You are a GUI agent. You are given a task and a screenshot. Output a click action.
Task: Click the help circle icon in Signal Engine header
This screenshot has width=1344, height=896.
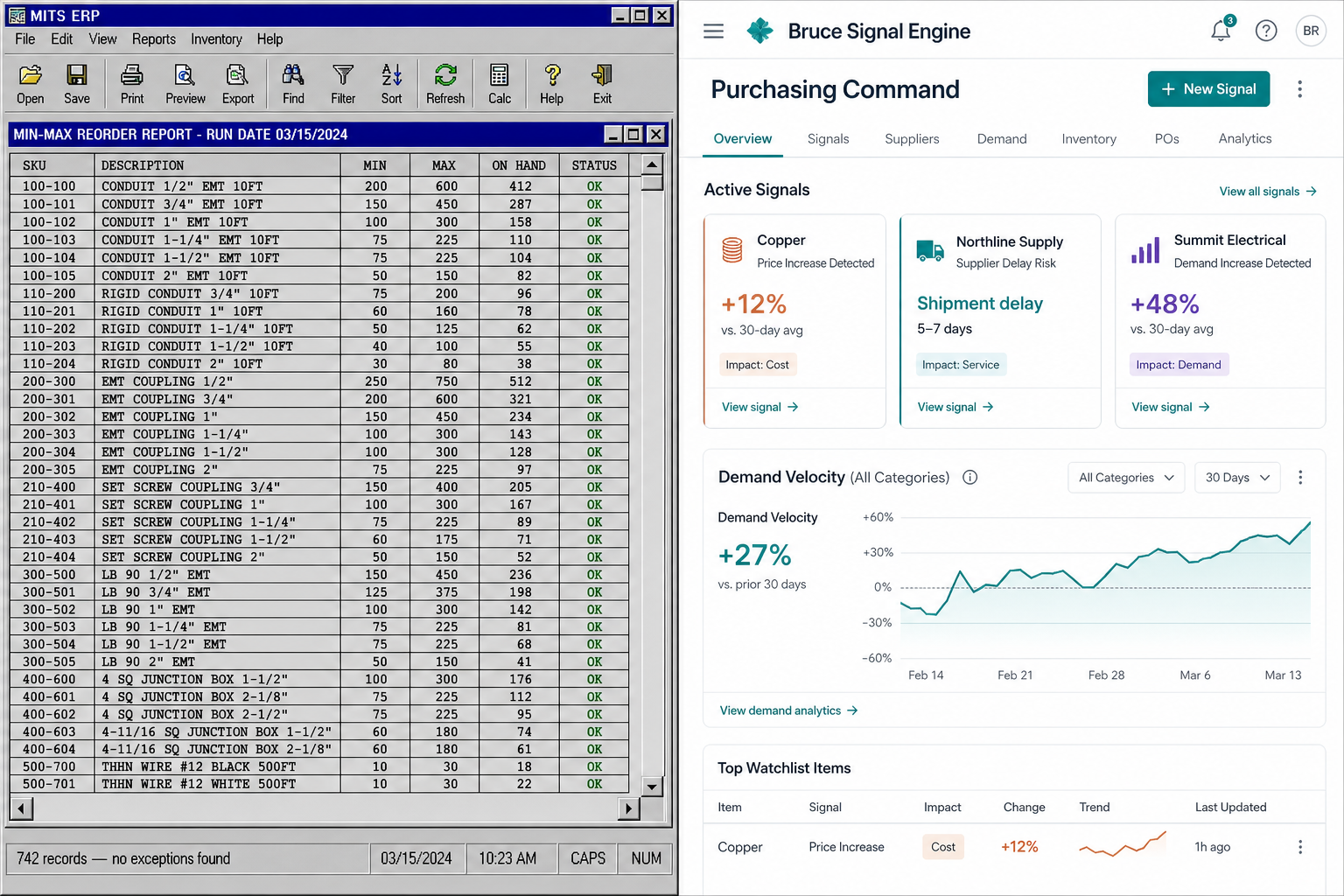pyautogui.click(x=1266, y=31)
